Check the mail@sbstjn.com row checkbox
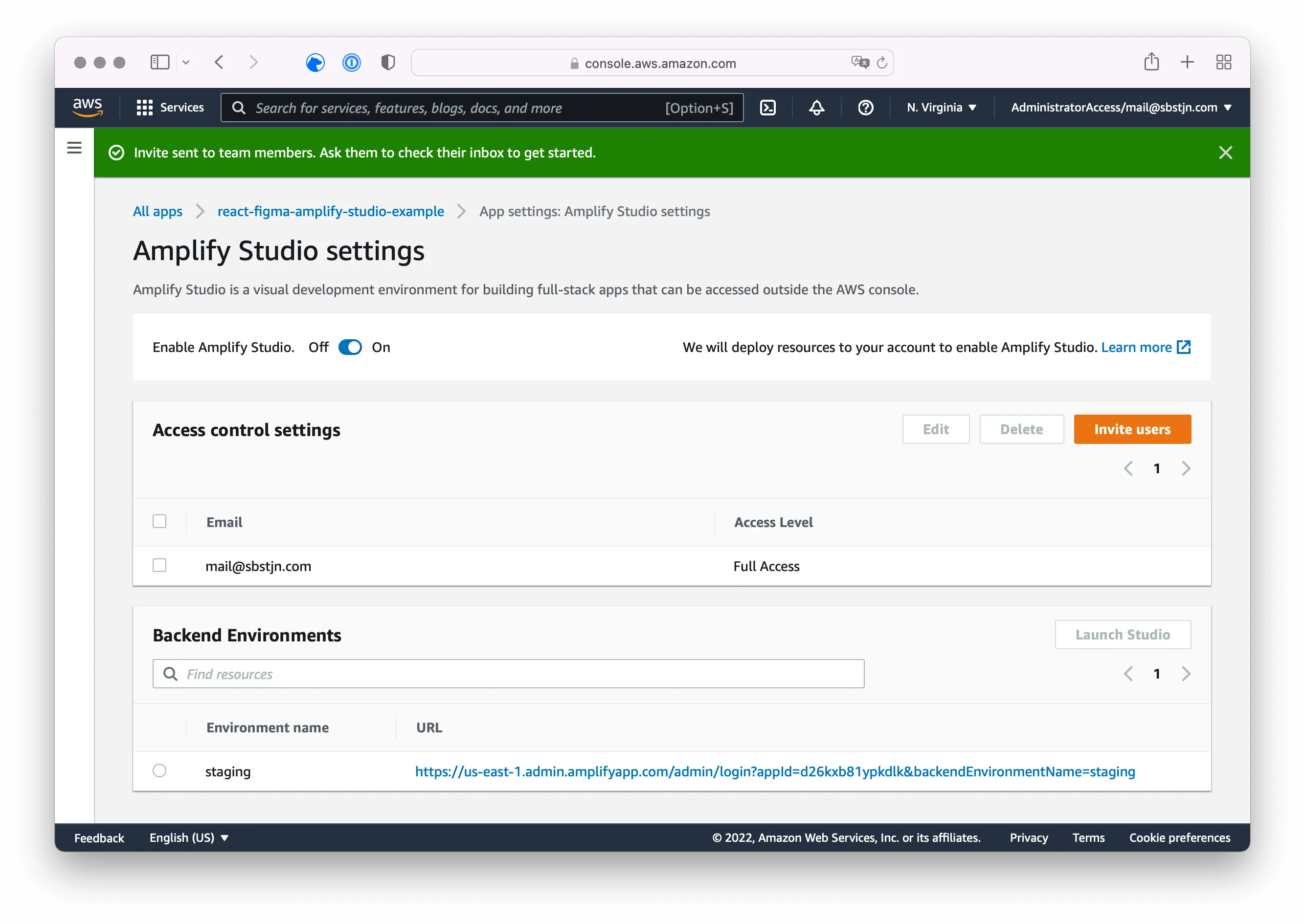 coord(160,566)
